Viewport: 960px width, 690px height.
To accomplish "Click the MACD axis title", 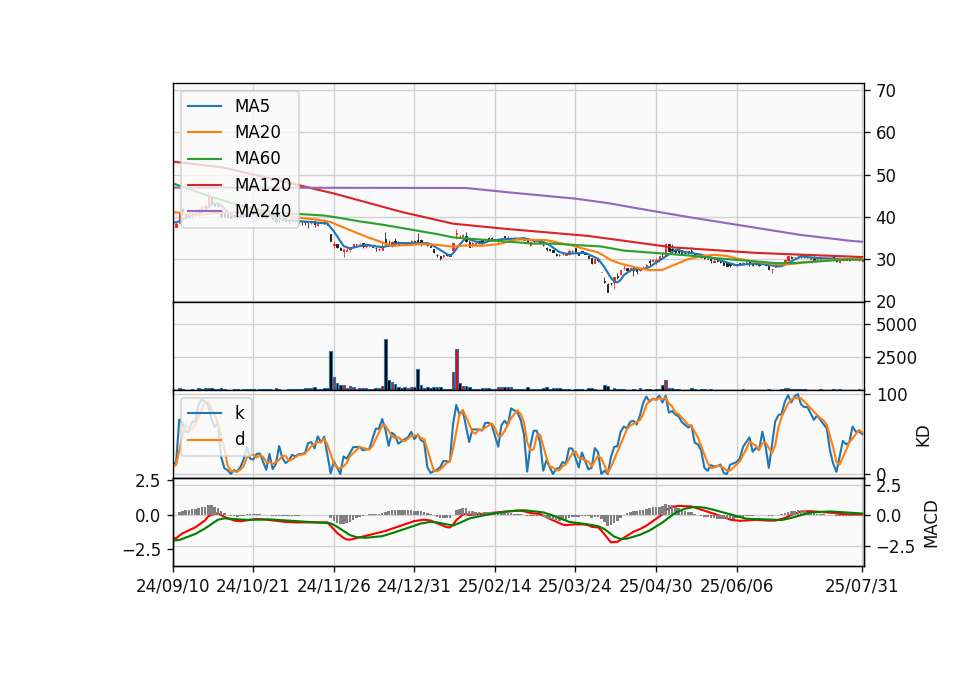I will 930,524.
